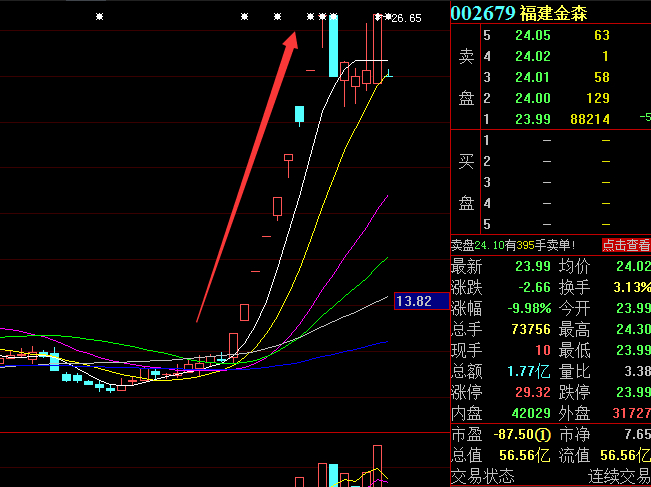Click the 点击查看 red button
This screenshot has height=487, width=651.
coord(626,245)
